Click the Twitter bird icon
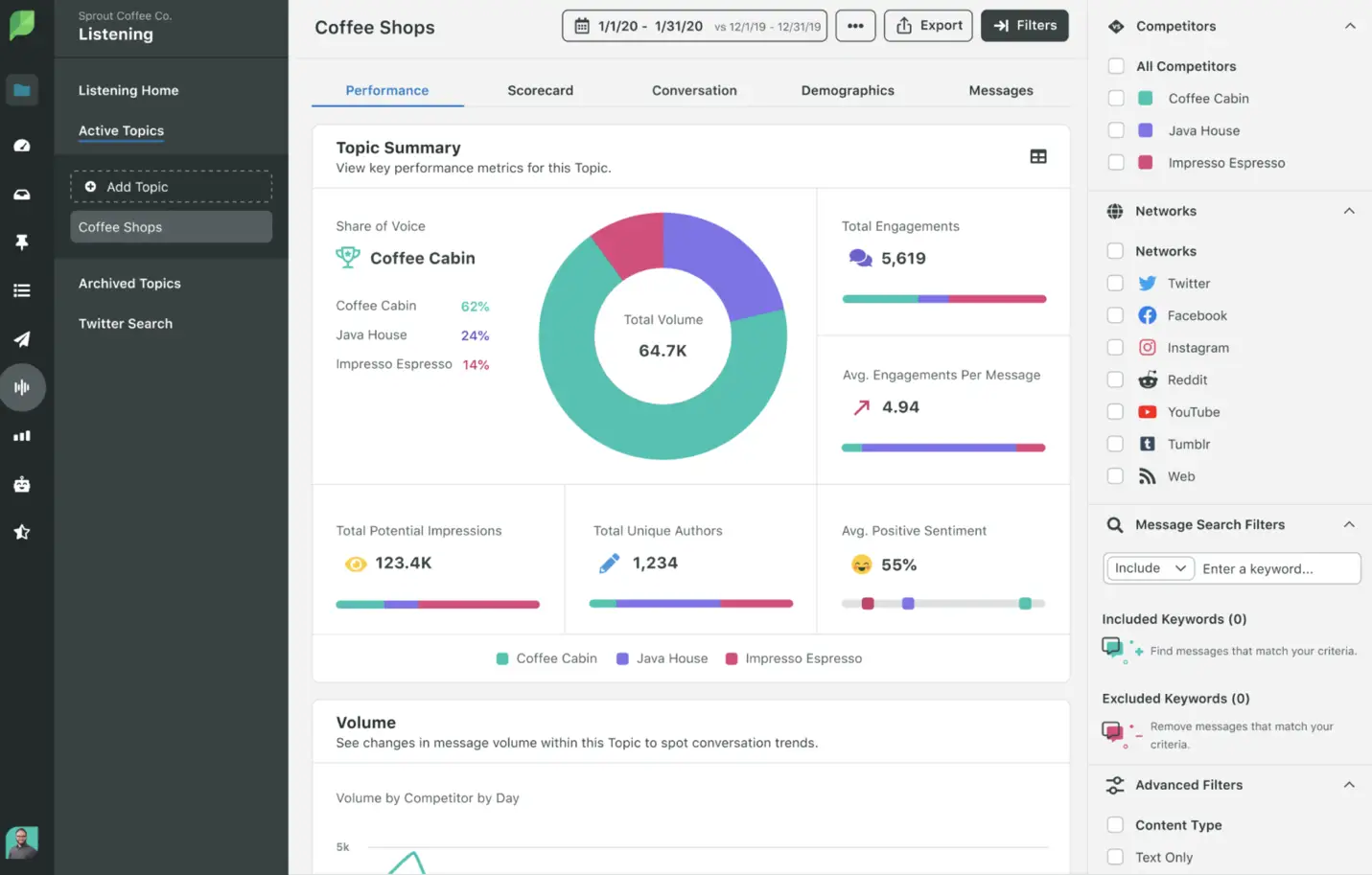 (1147, 284)
